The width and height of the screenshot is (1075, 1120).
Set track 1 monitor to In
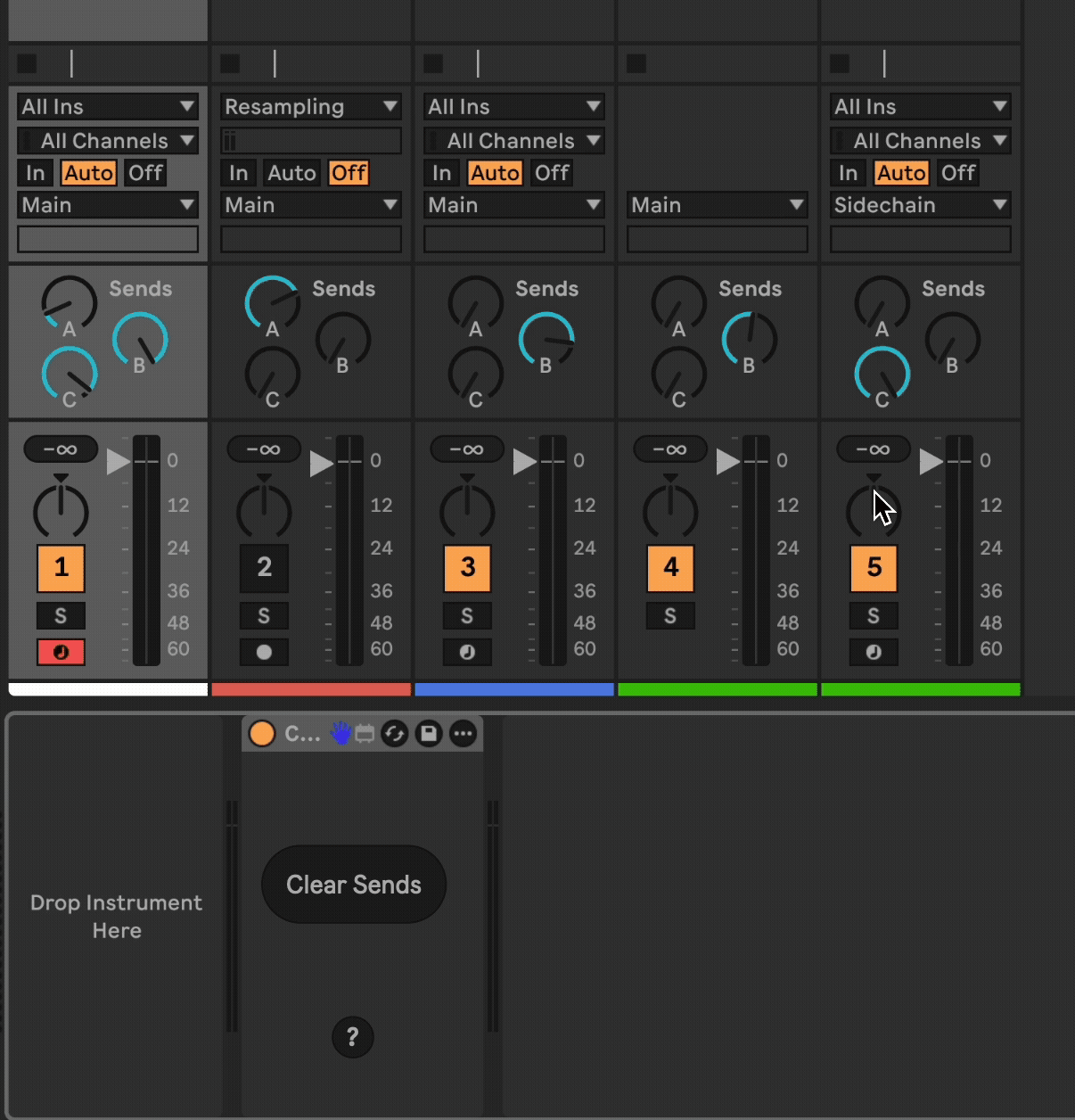pyautogui.click(x=36, y=173)
